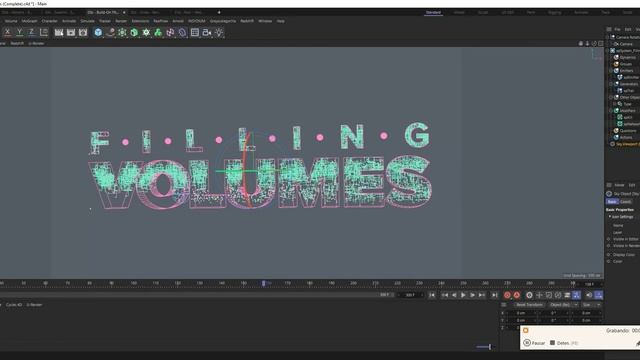
Task: Toggle the Y axis lock
Action: coord(19,32)
